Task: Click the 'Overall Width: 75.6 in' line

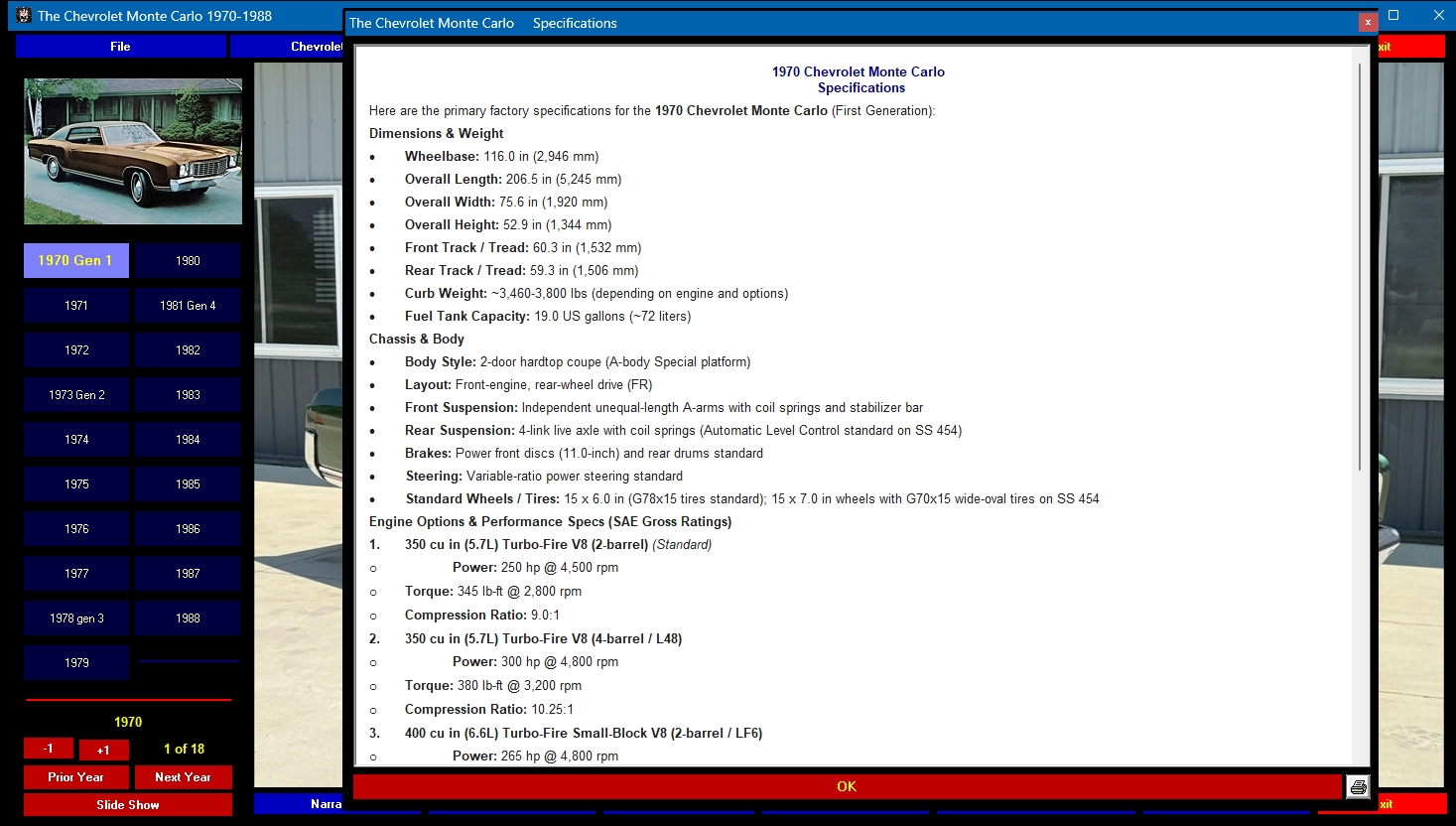Action: [506, 202]
